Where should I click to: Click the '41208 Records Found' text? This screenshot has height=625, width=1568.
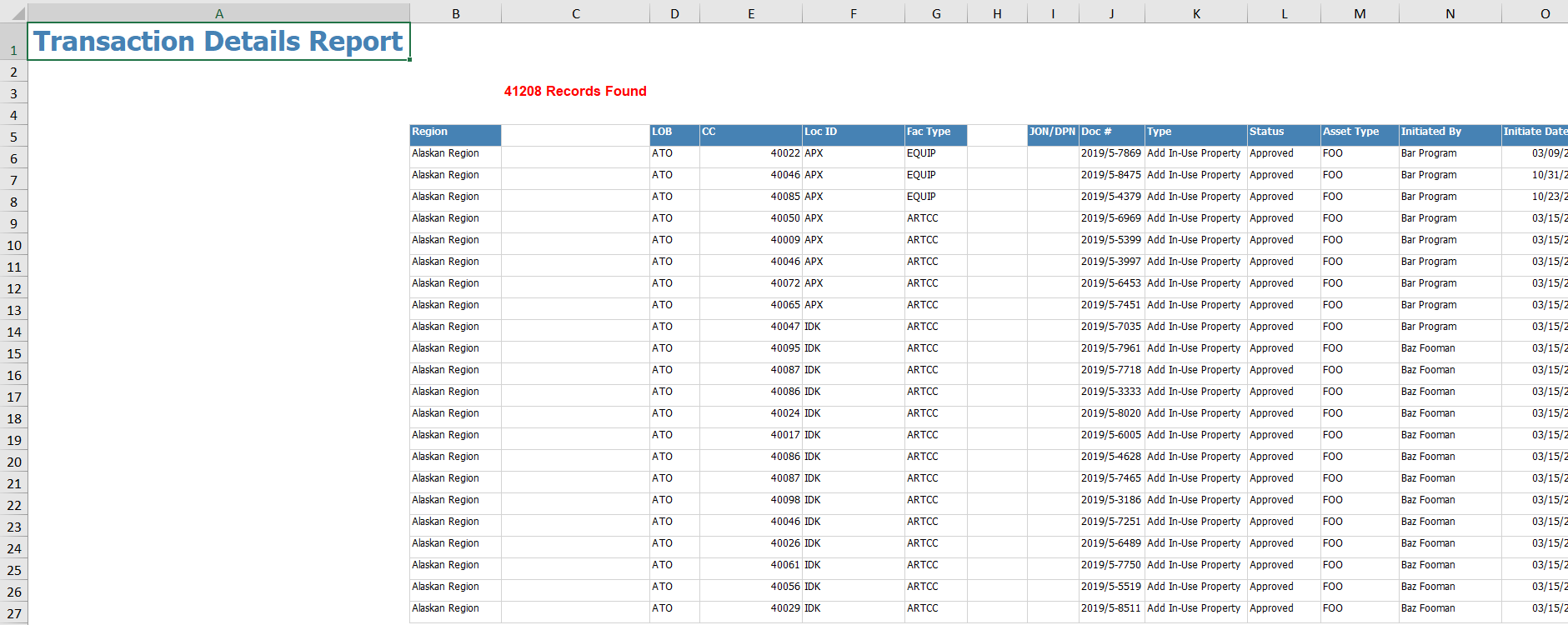point(575,92)
